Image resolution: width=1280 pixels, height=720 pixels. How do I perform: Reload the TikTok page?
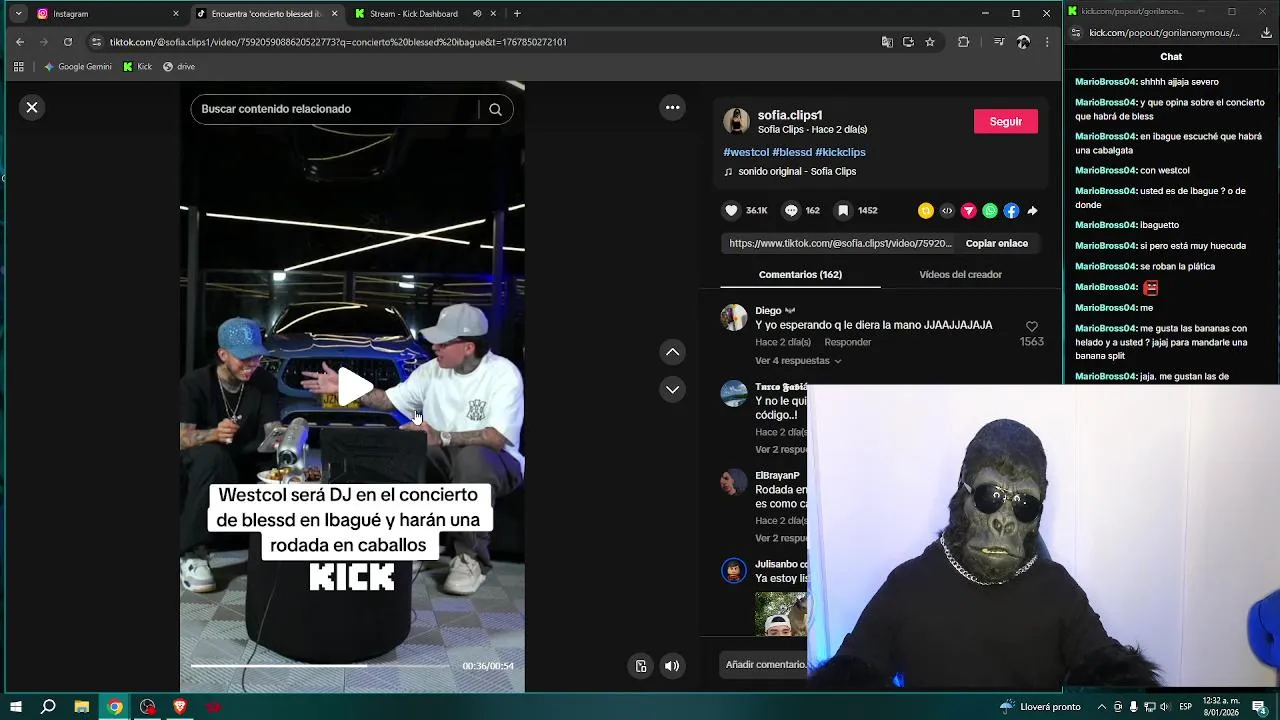(68, 42)
